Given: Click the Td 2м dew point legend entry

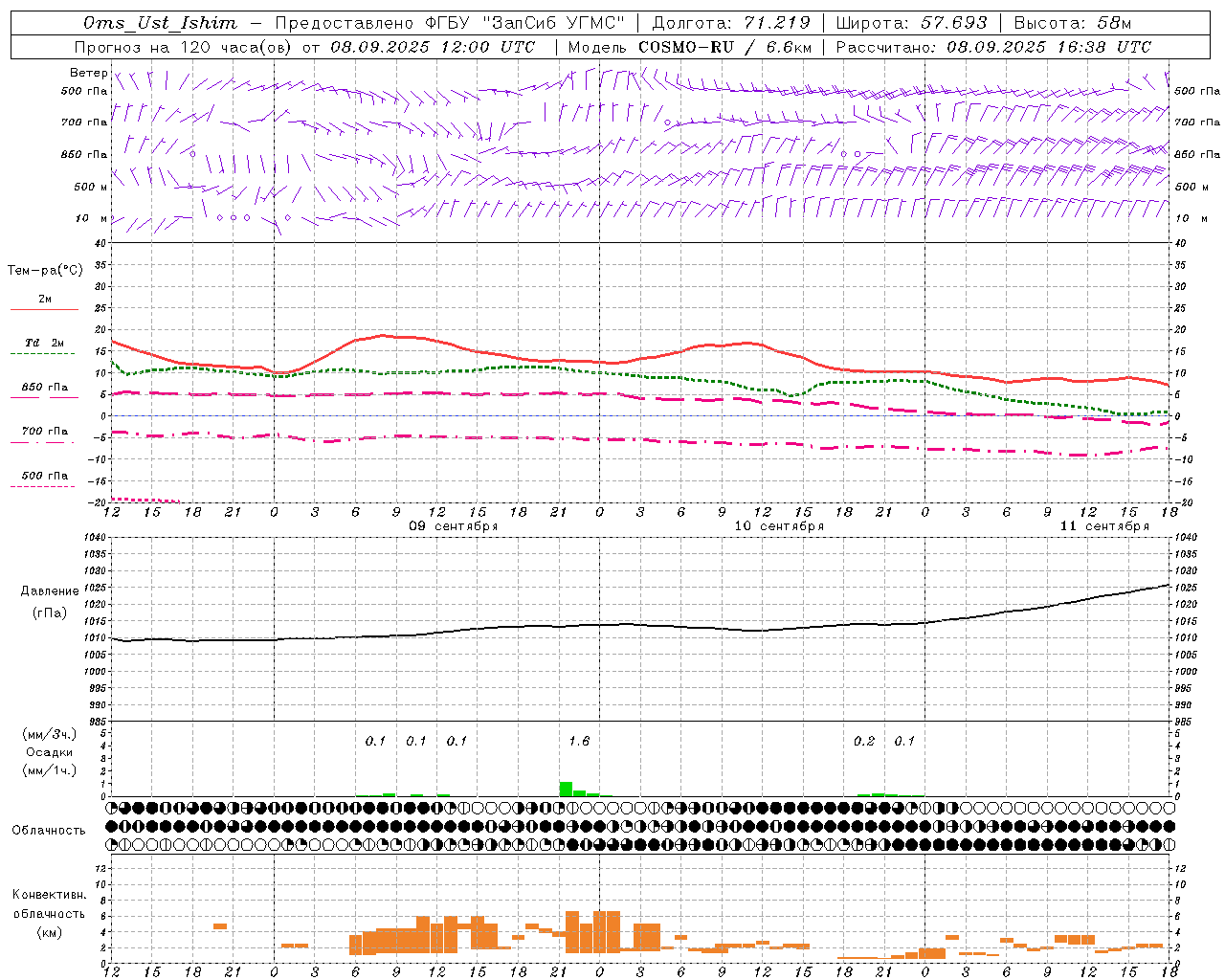Looking at the screenshot, I should [x=44, y=343].
